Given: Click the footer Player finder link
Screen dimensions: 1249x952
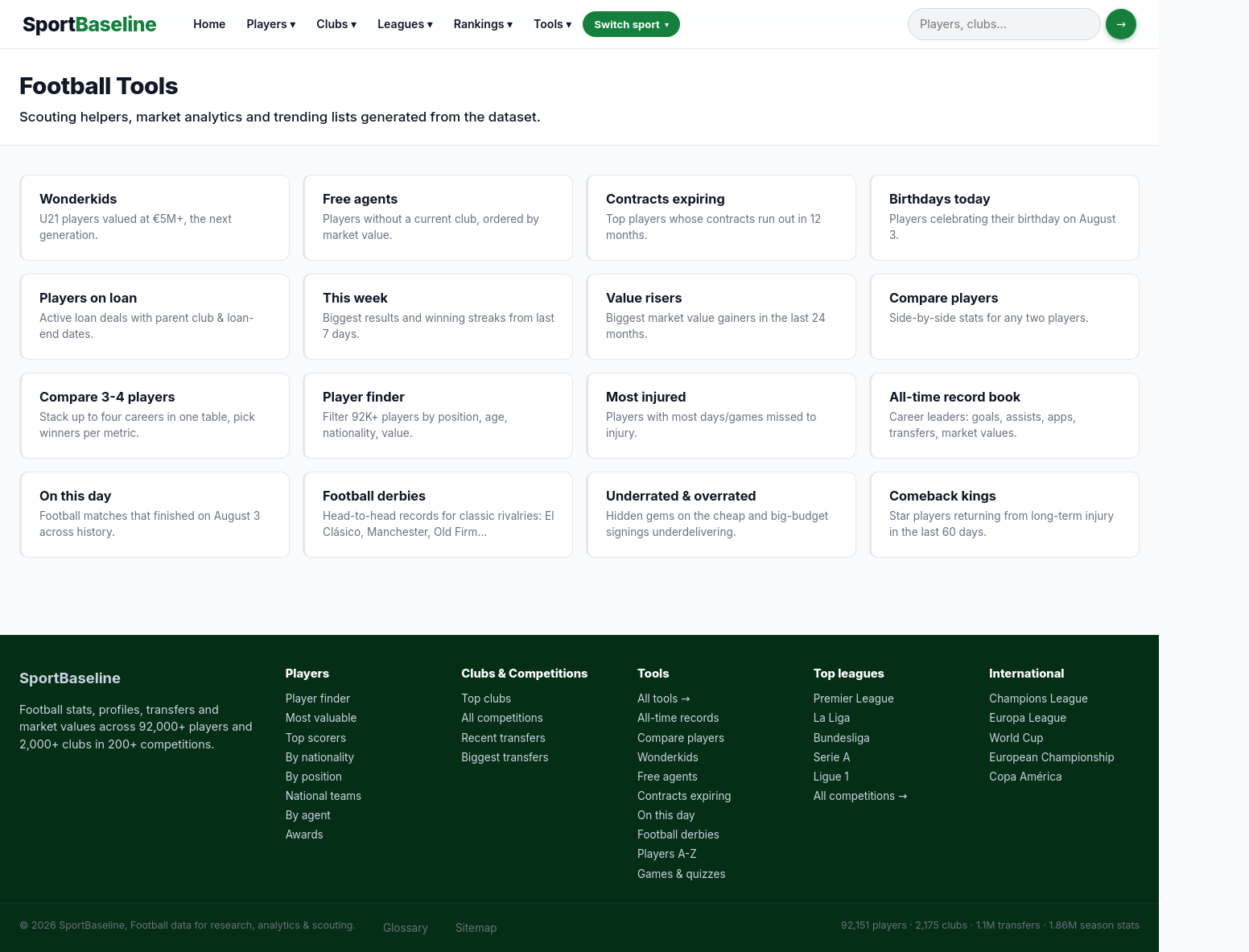Looking at the screenshot, I should click(x=318, y=699).
